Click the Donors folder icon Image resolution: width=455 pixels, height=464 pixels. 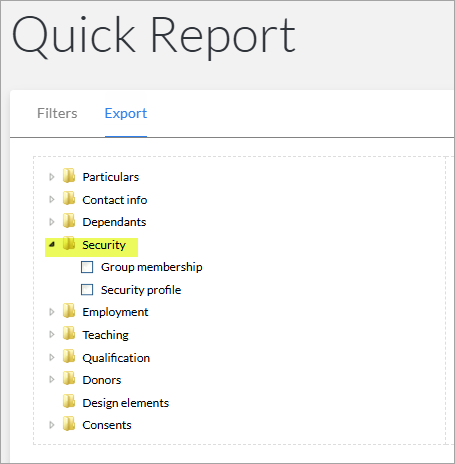69,379
